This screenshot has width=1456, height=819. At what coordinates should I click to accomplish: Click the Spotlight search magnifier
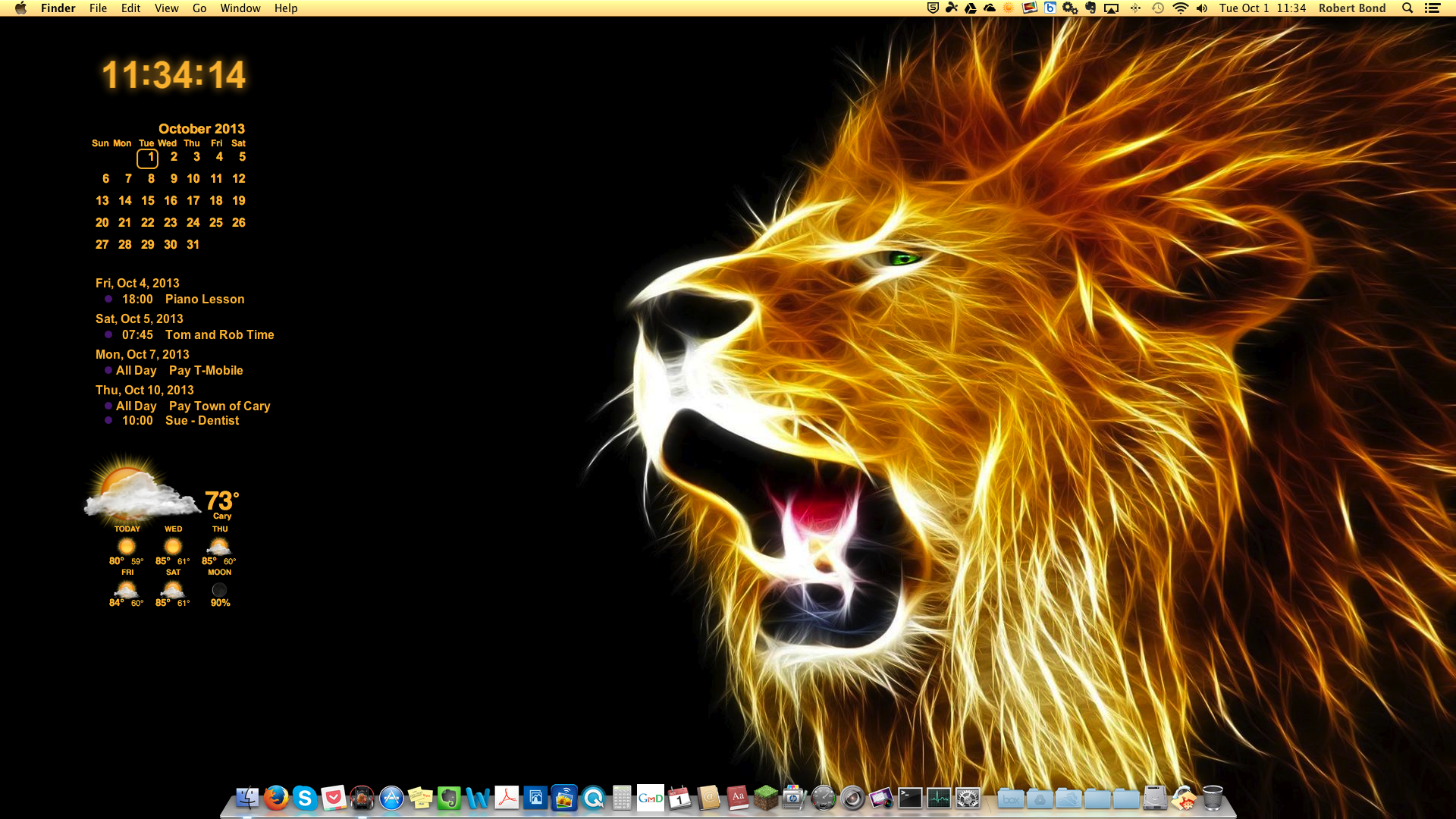[1407, 8]
